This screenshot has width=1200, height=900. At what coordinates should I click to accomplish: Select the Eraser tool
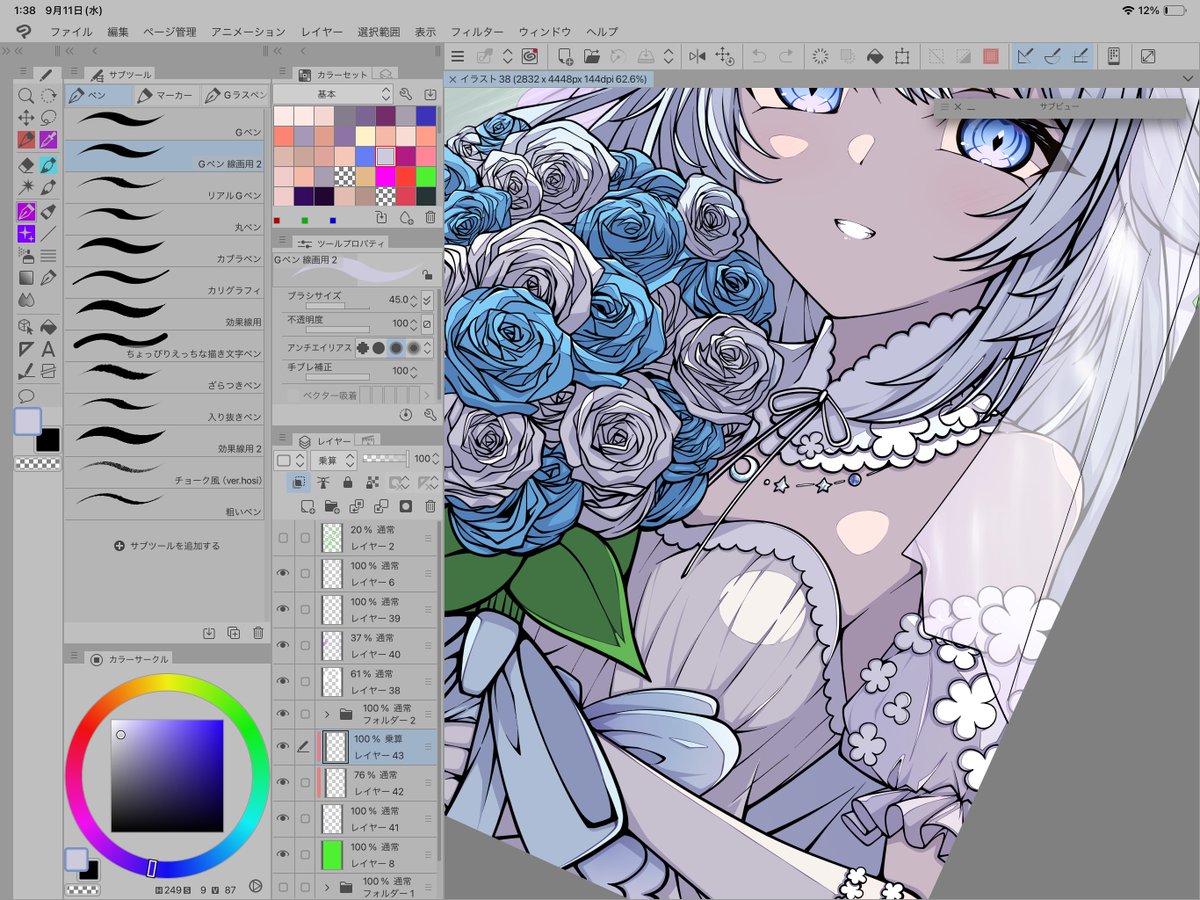(26, 165)
